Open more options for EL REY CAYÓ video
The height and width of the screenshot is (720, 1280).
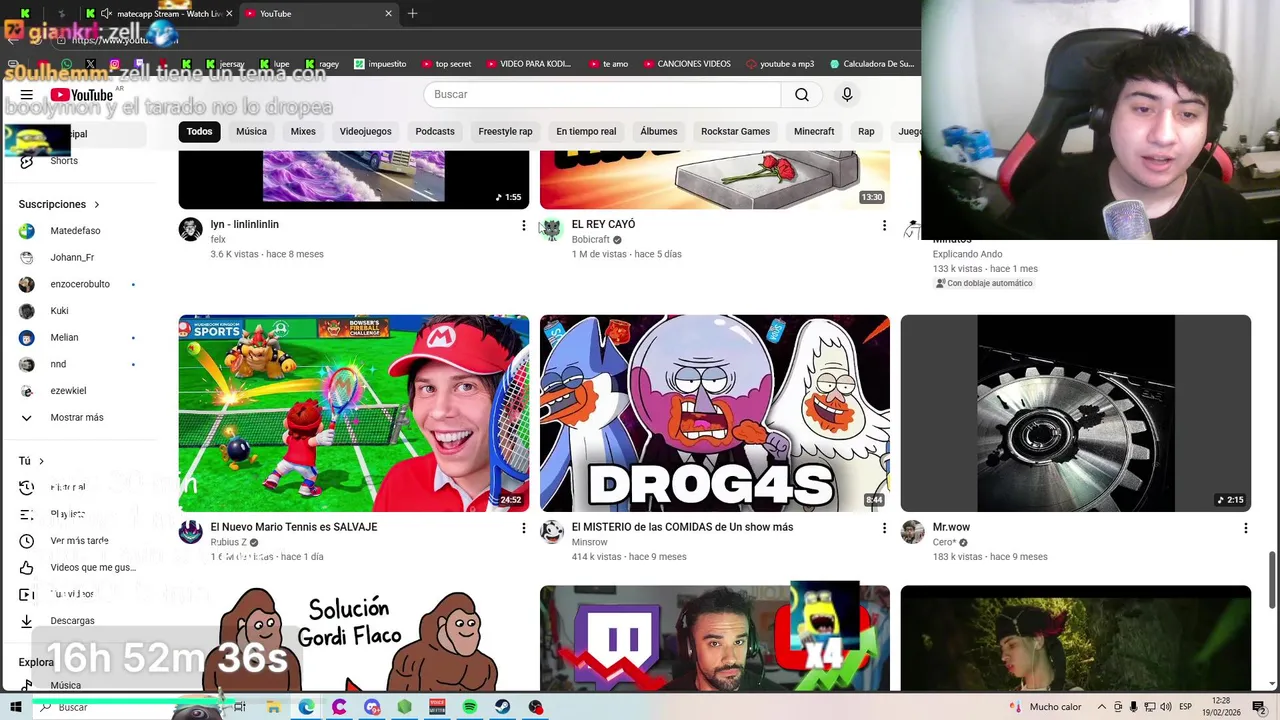884,226
